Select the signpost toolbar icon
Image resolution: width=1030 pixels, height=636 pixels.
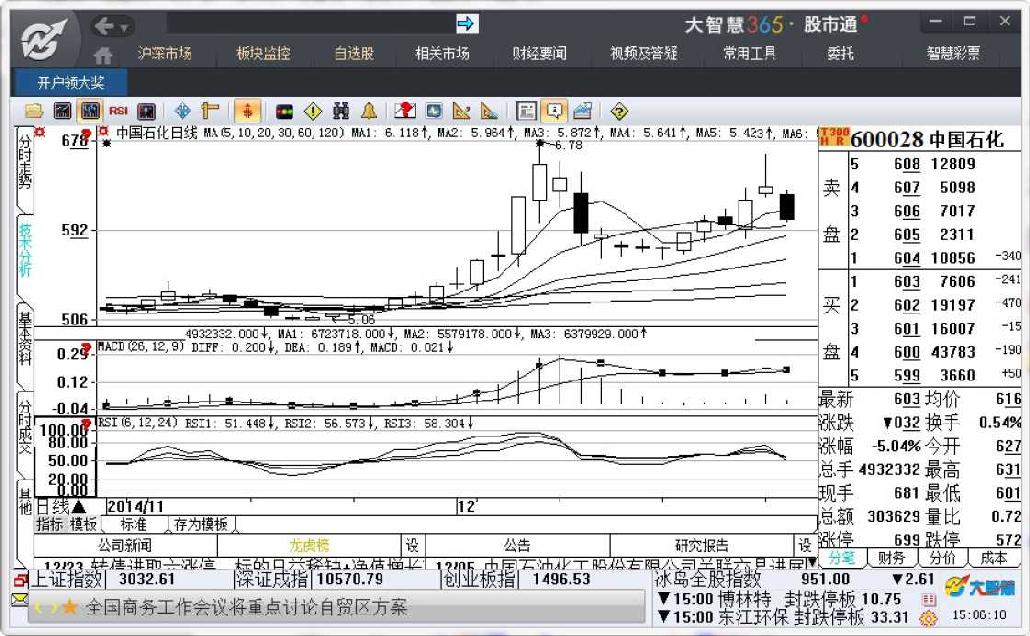[x=210, y=111]
